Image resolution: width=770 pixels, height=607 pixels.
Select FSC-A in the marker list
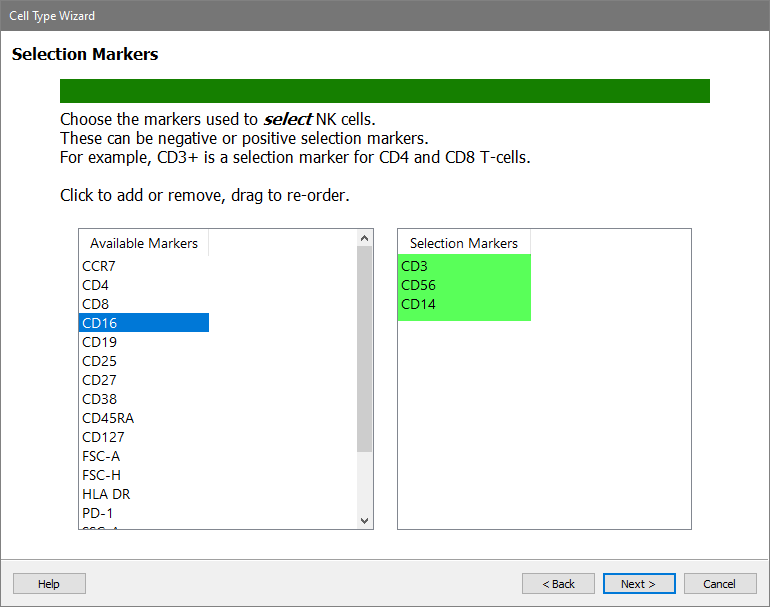[101, 456]
